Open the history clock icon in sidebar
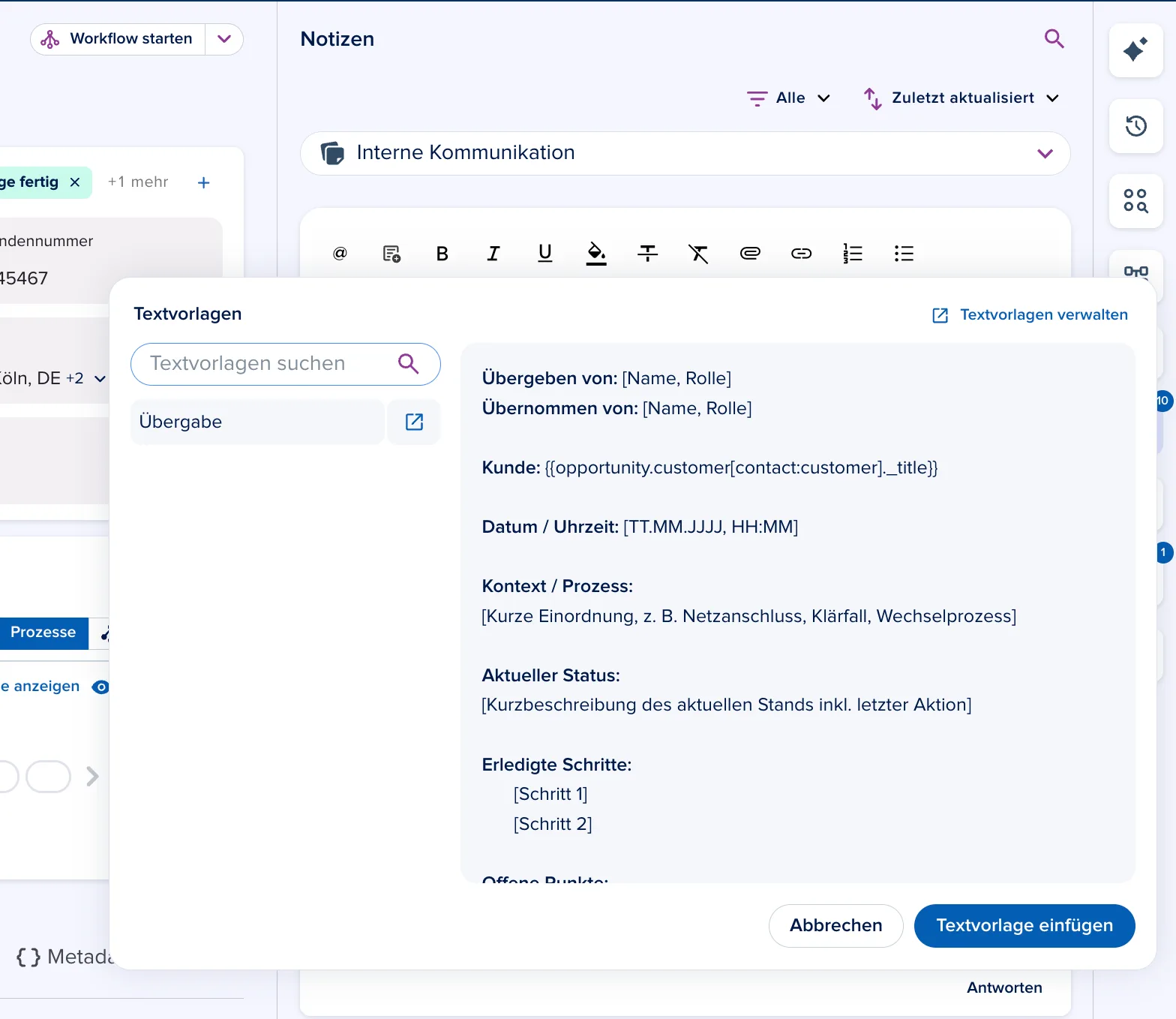This screenshot has height=1019, width=1176. tap(1135, 125)
